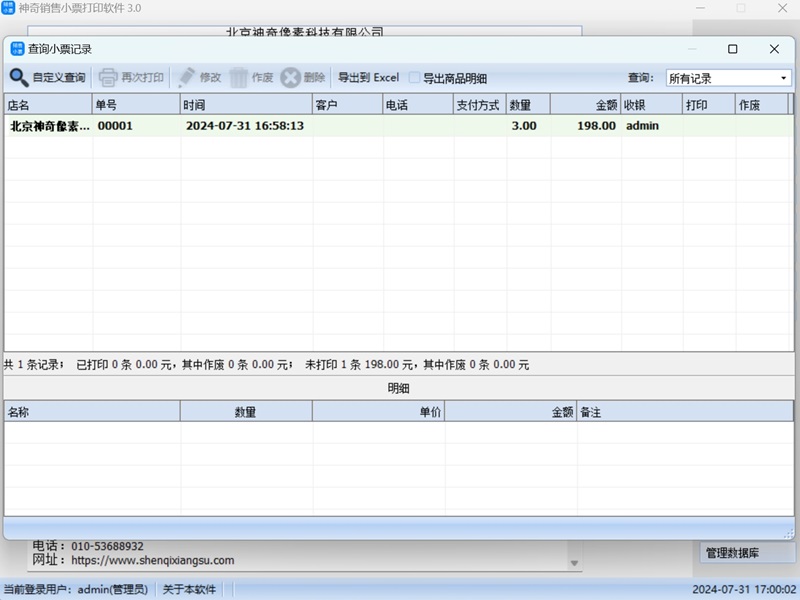
Task: Click the scroll-down arrow beside the 网址 text
Action: click(x=574, y=563)
